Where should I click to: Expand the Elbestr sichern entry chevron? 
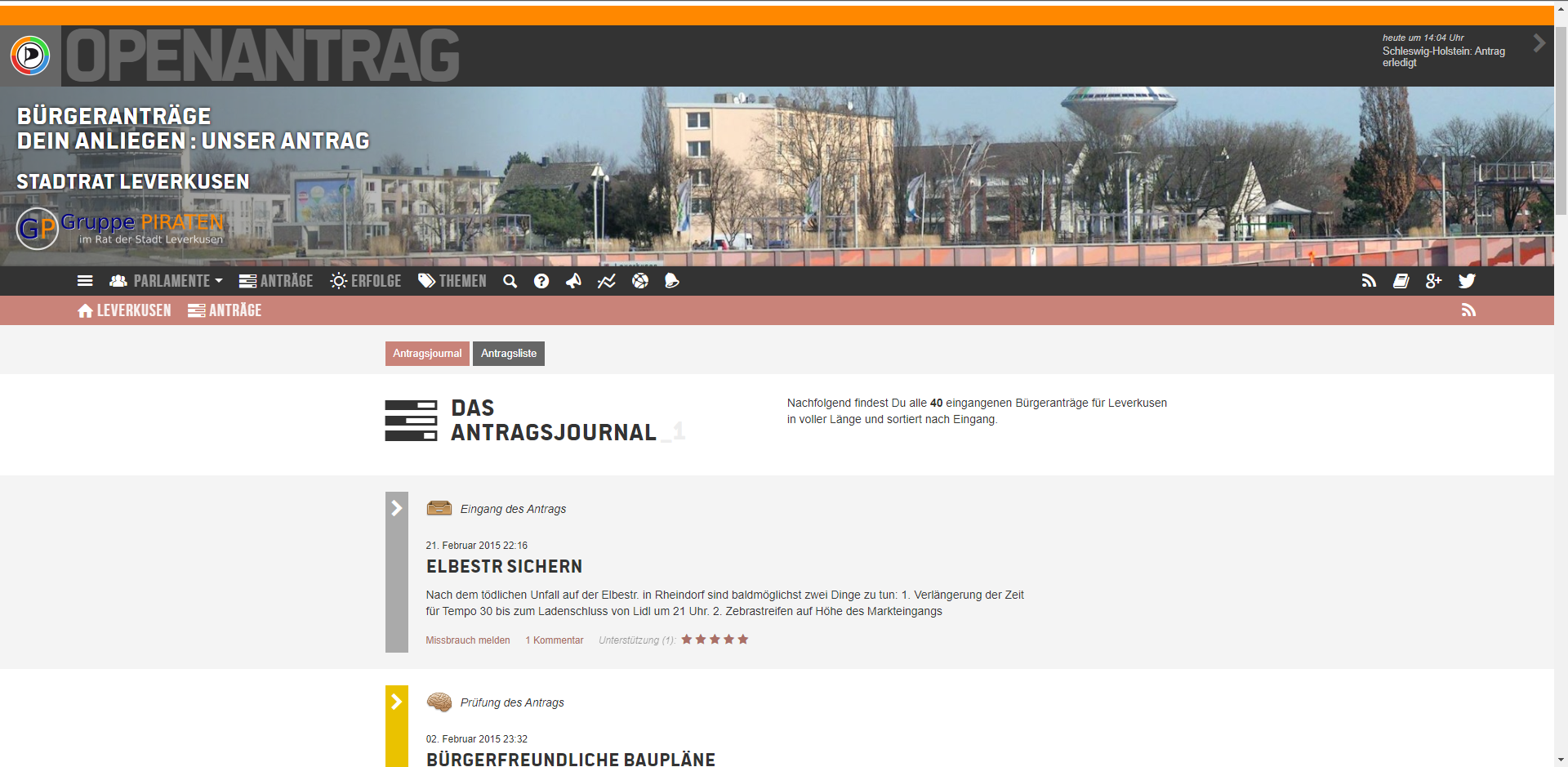click(397, 508)
